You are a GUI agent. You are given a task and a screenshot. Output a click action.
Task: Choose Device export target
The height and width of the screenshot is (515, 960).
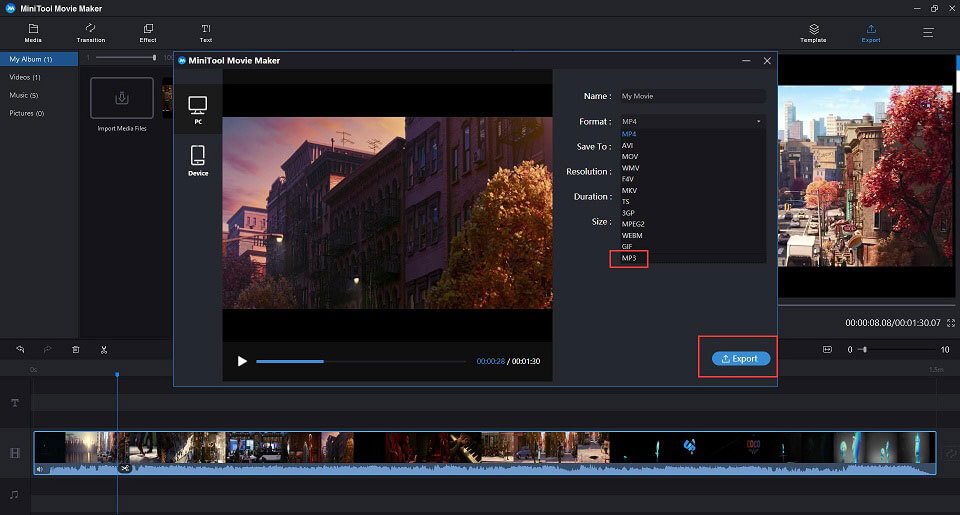198,161
